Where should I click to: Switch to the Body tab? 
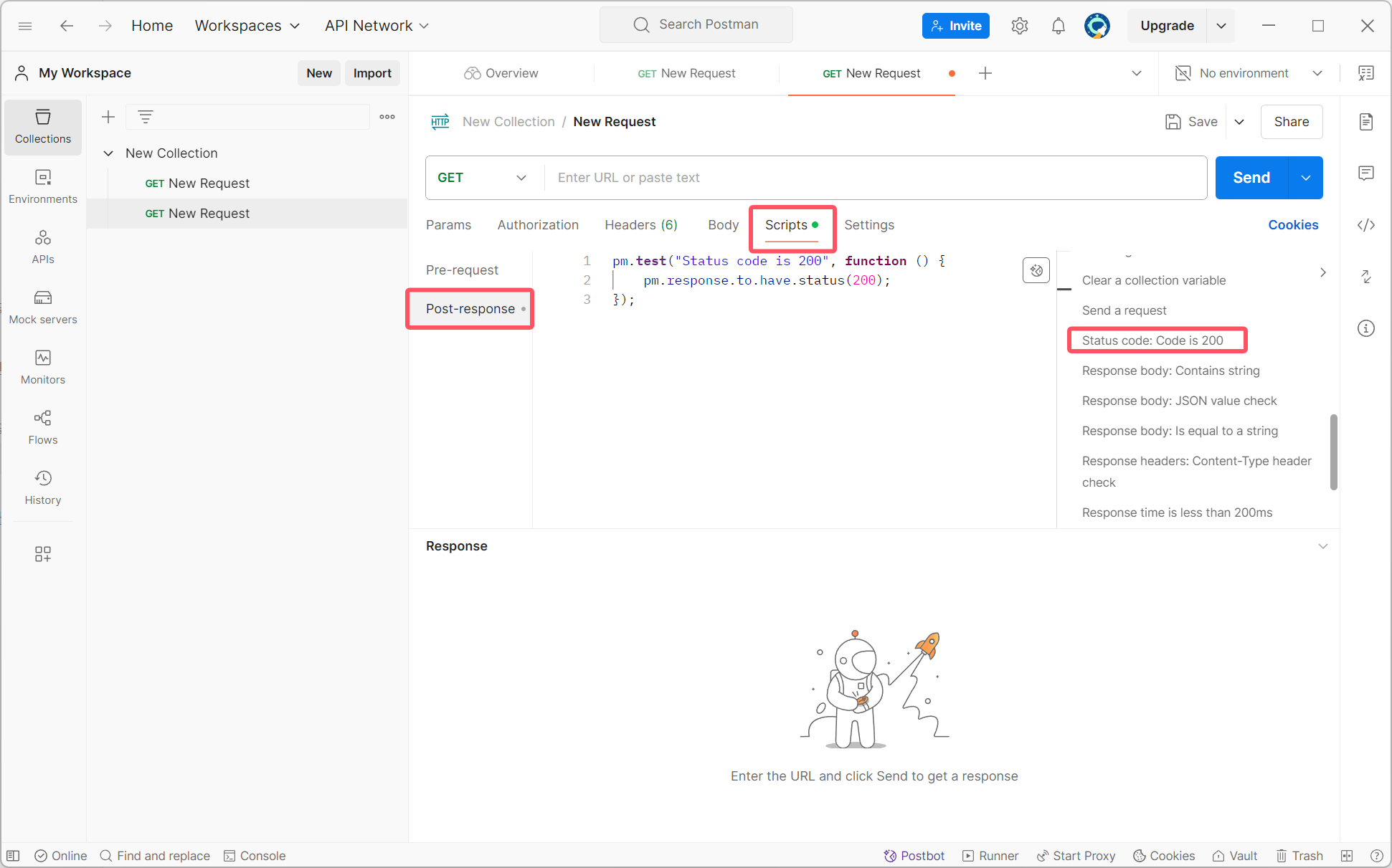[x=723, y=225]
